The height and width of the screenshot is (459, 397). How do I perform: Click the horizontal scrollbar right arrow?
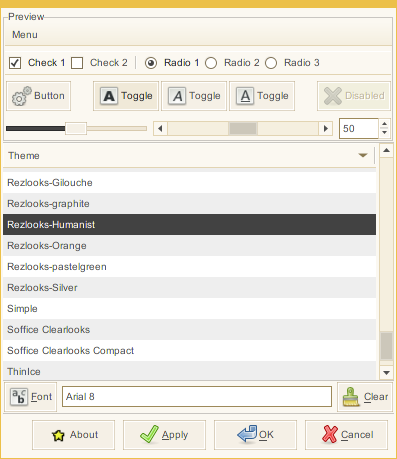point(325,128)
